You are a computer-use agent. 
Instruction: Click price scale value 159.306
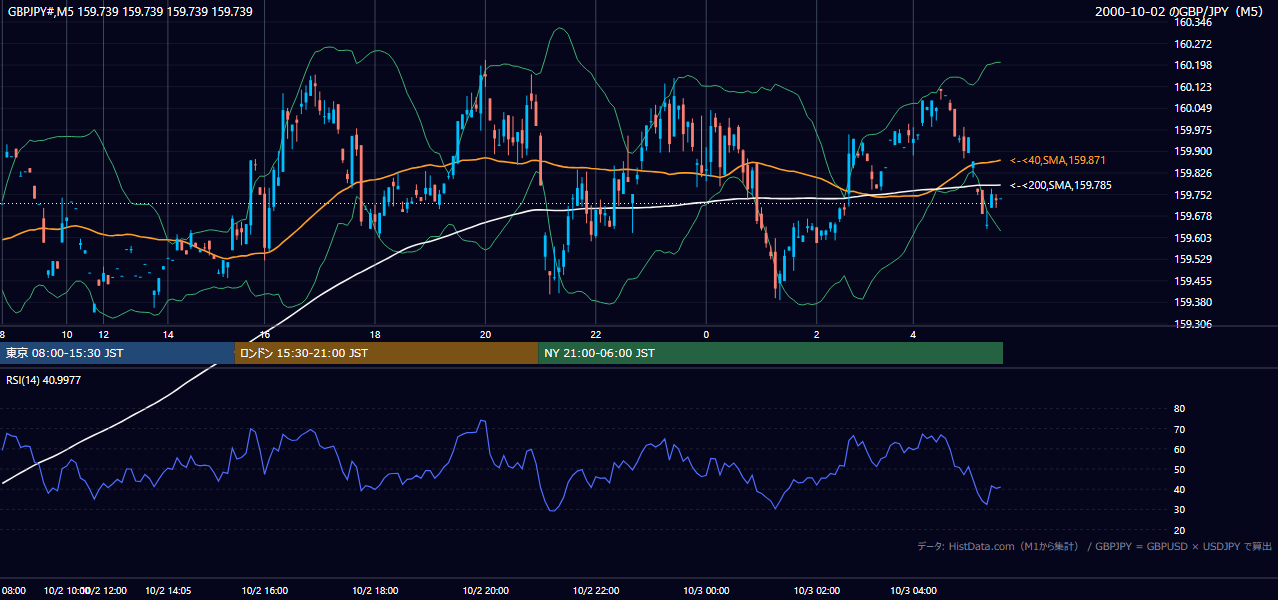pyautogui.click(x=1193, y=324)
